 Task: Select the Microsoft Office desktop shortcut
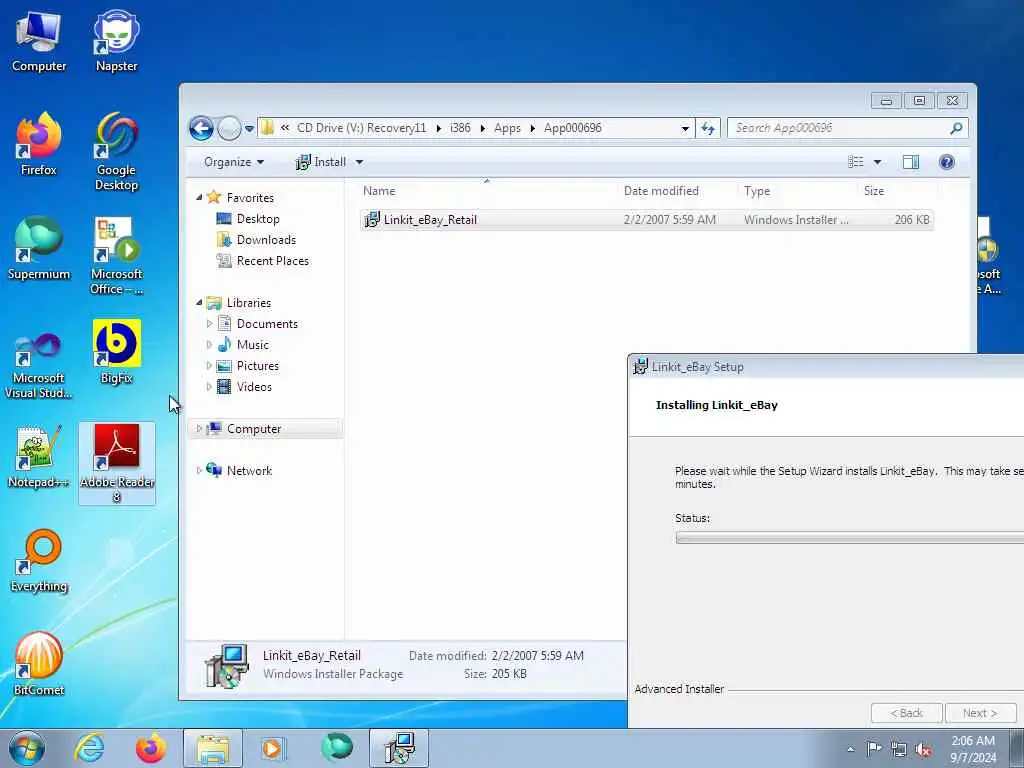click(x=116, y=256)
